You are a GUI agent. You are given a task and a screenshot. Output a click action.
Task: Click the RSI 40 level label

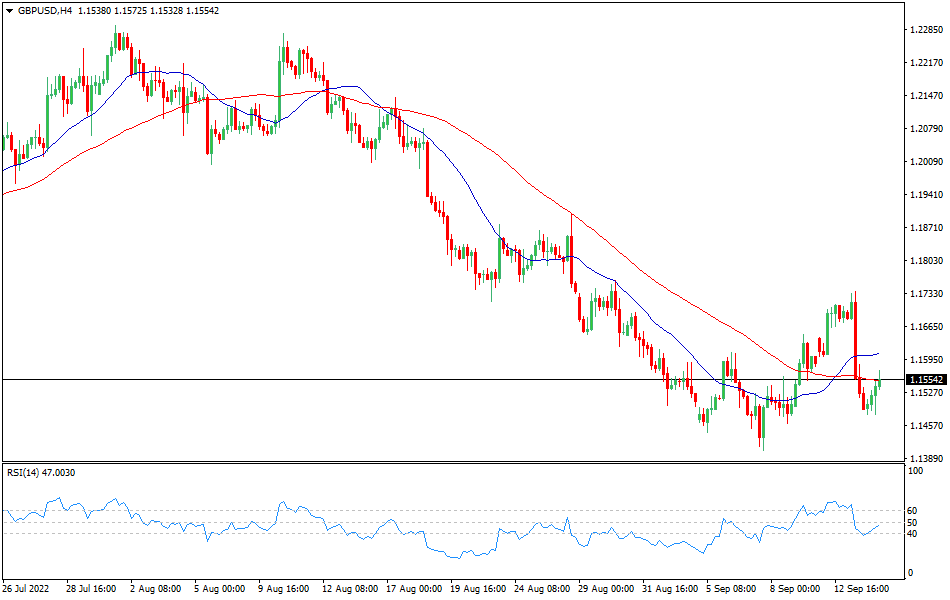point(912,533)
